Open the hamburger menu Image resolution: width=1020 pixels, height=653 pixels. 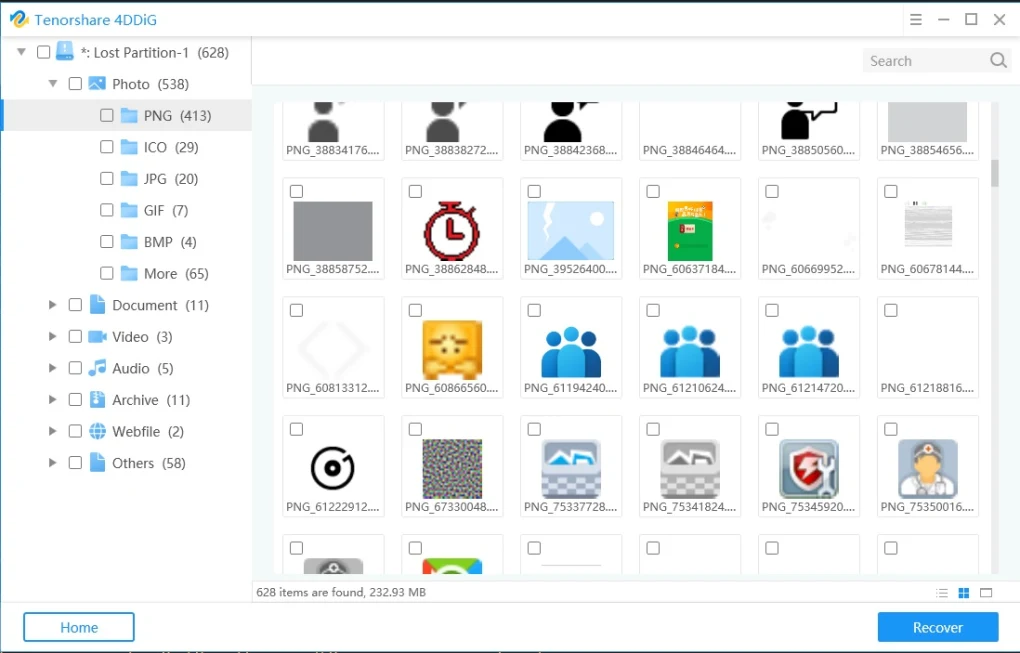[x=916, y=19]
